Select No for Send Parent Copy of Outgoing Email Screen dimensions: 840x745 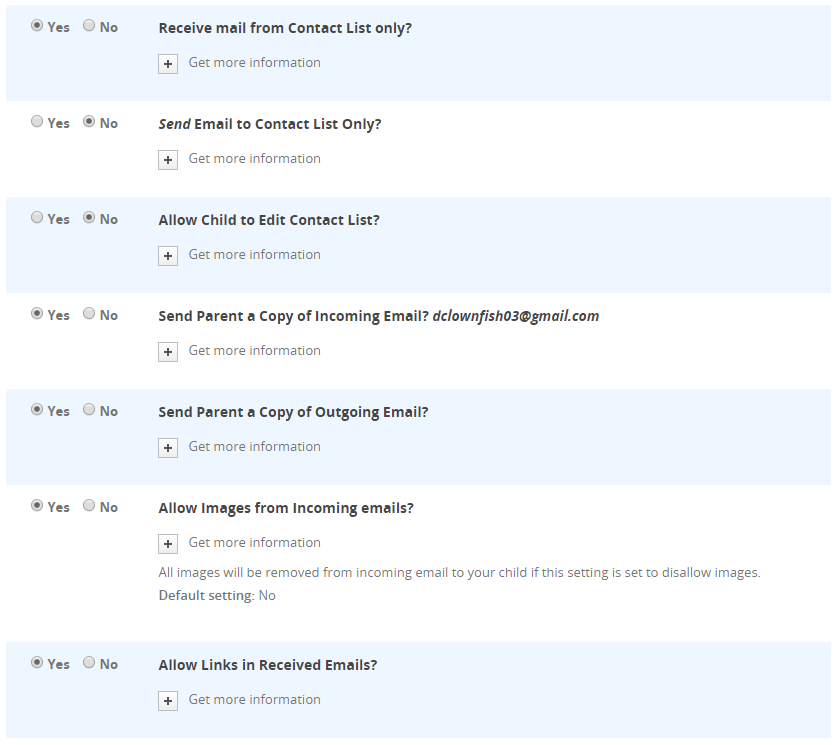(89, 410)
